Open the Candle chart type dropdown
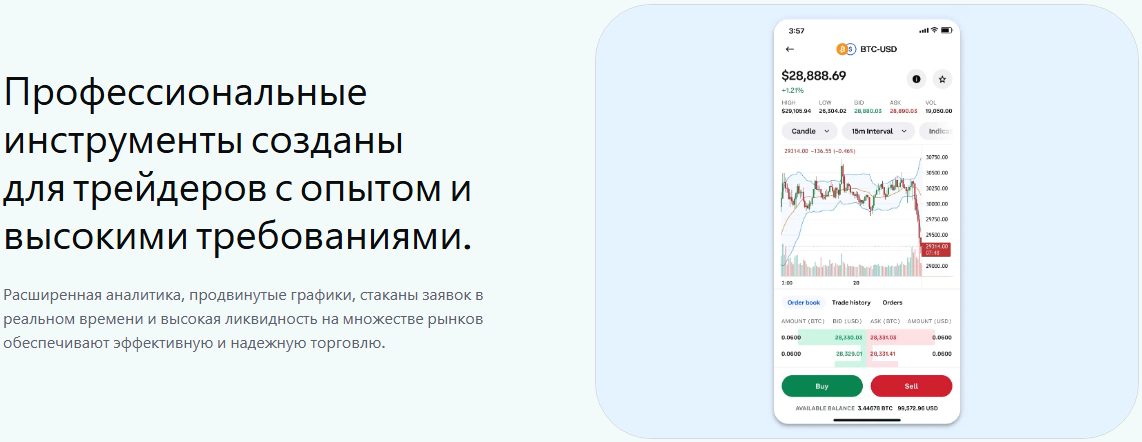The image size is (1142, 442). 810,131
